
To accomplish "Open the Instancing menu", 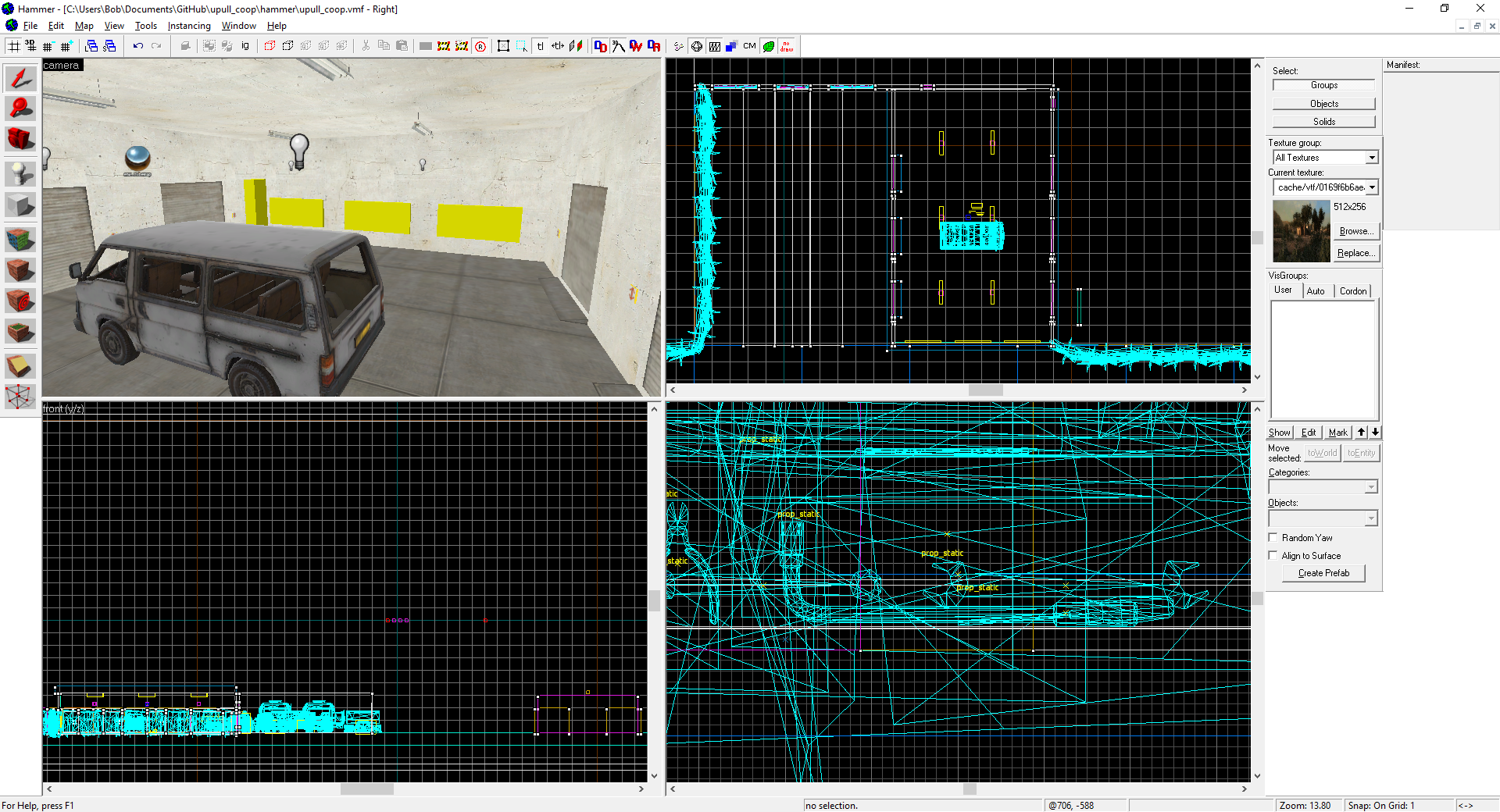I will click(189, 26).
